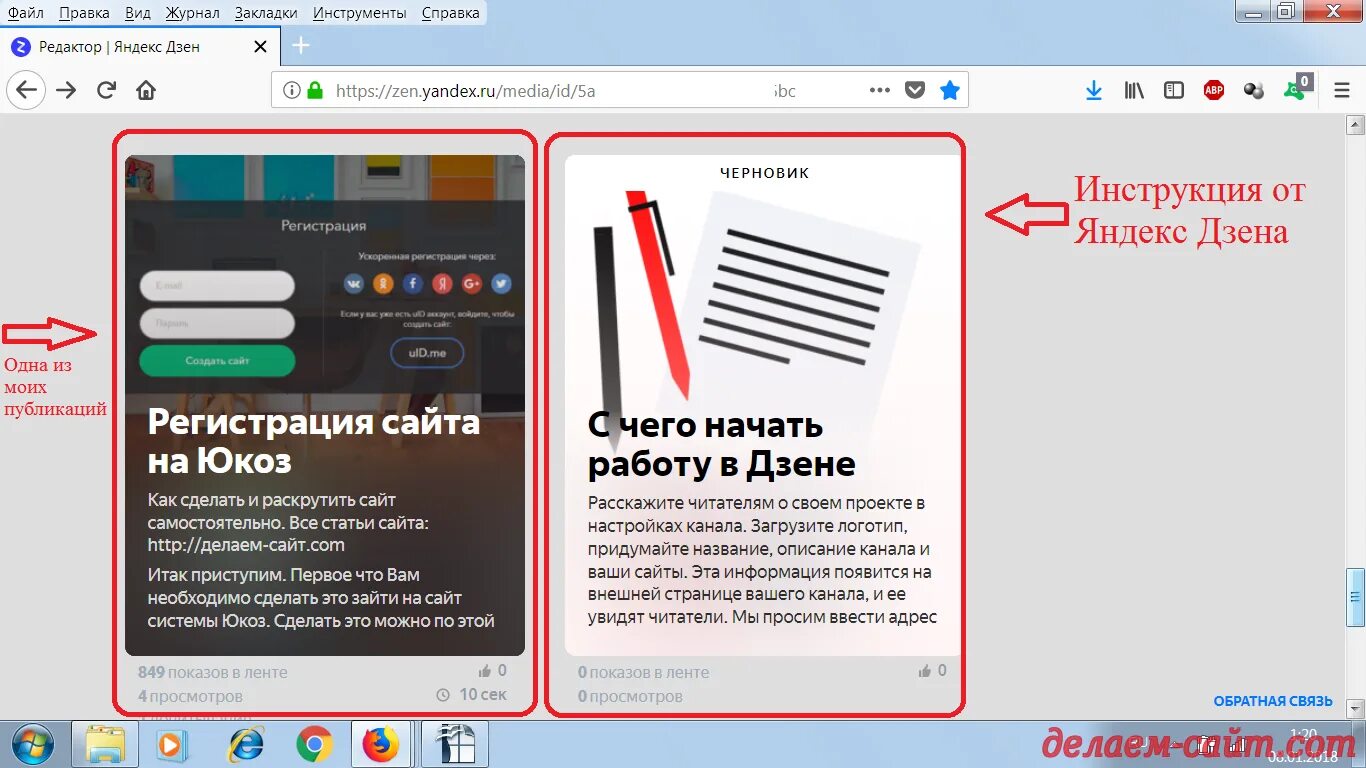Open the Правка menu
This screenshot has width=1366, height=768.
point(84,13)
